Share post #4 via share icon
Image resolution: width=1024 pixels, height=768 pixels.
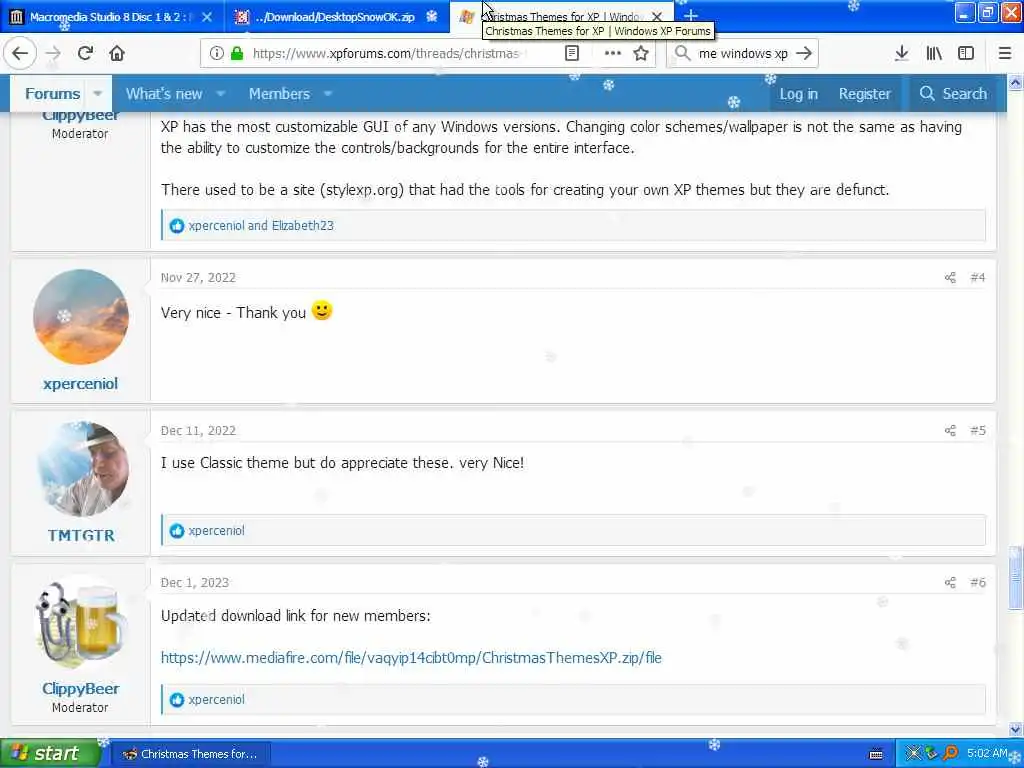coord(950,278)
